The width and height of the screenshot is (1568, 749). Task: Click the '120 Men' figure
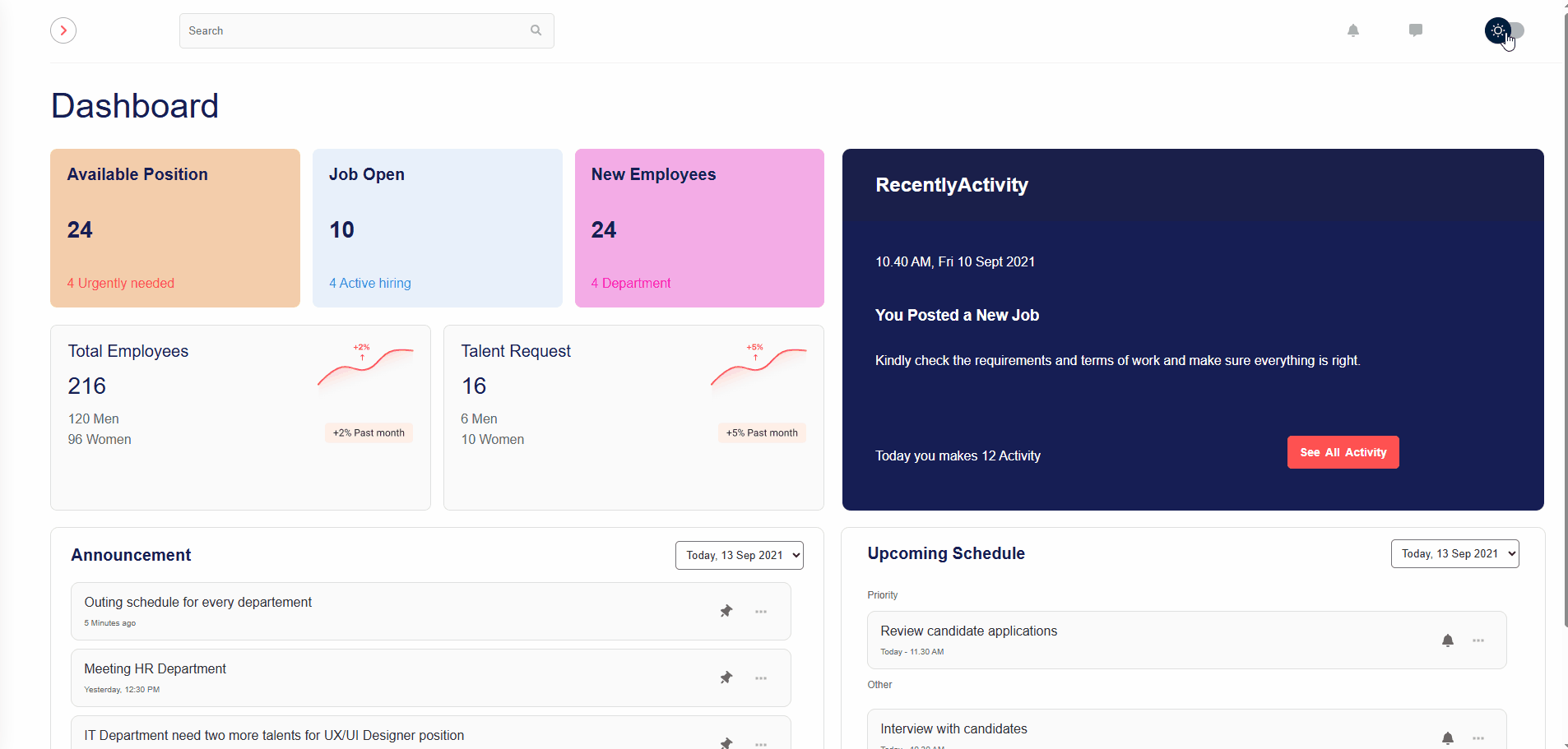pos(93,418)
